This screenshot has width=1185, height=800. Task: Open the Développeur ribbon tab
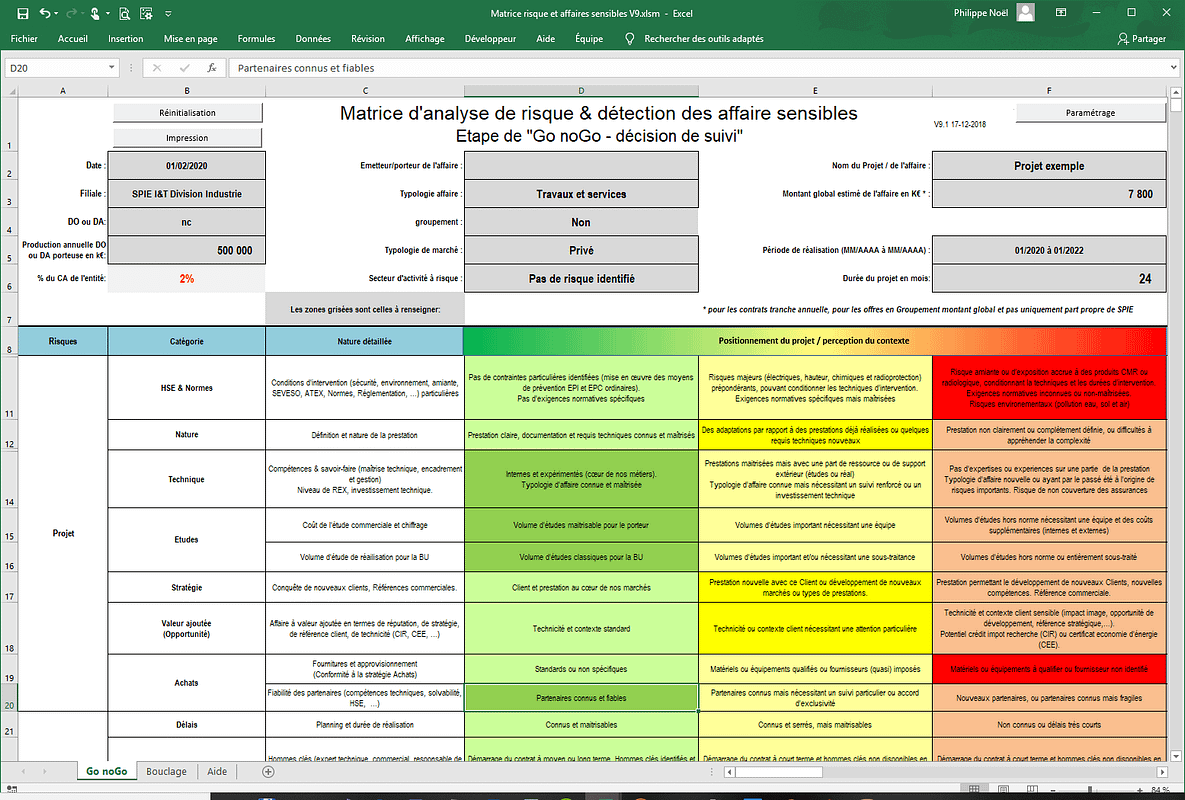click(x=490, y=39)
